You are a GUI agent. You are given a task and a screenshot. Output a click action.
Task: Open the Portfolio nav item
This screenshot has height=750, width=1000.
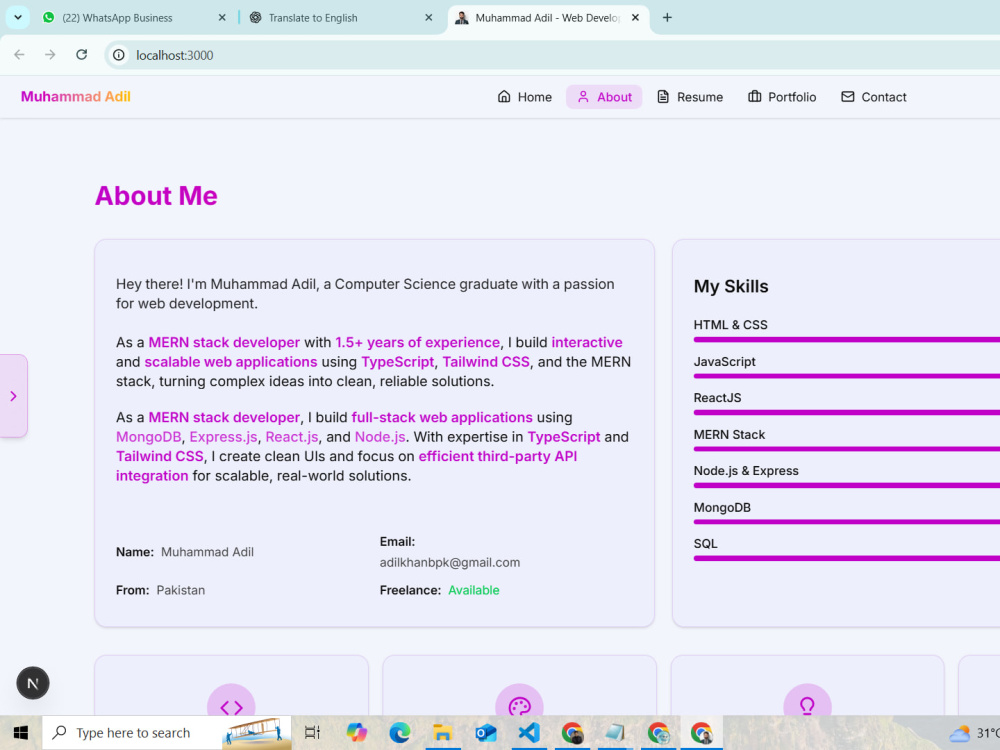point(782,97)
